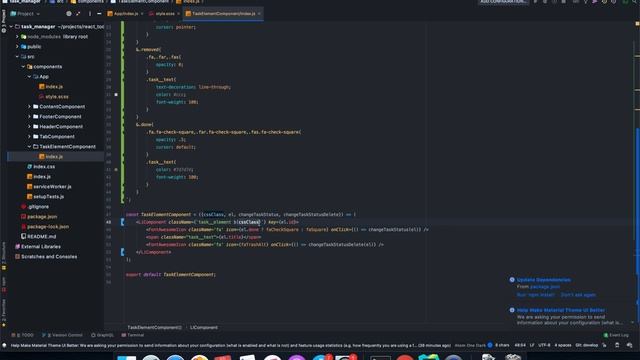The image size is (640, 360).
Task: Click the line ending LF status indicator
Action: click(x=532, y=345)
